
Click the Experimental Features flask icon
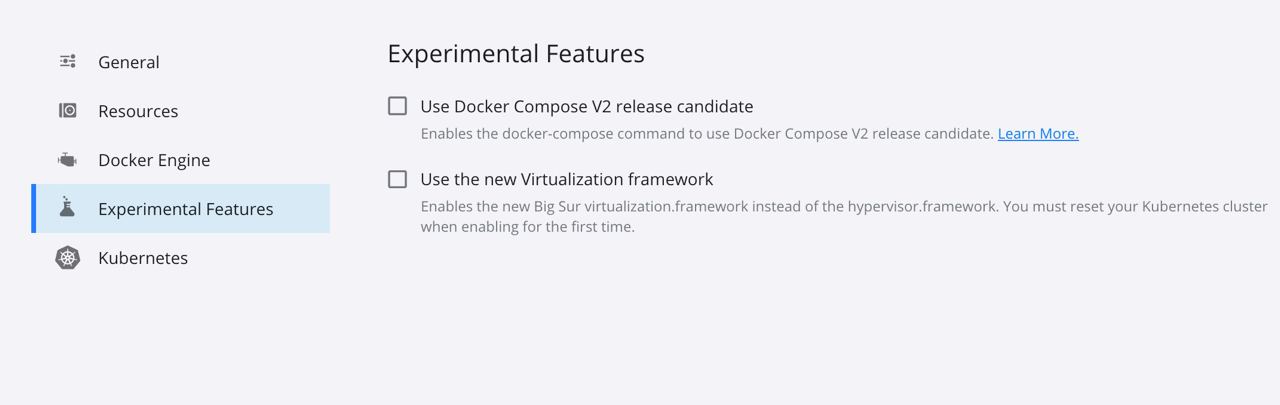click(67, 208)
